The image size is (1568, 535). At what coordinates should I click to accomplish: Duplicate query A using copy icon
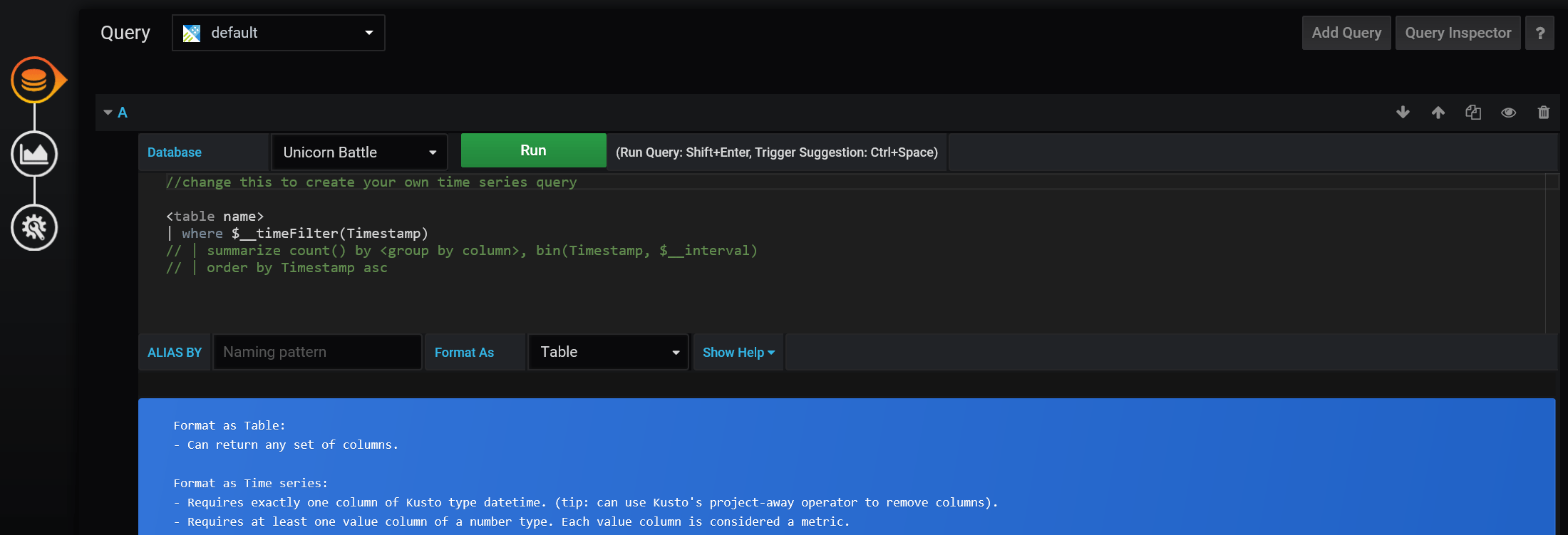click(x=1473, y=113)
